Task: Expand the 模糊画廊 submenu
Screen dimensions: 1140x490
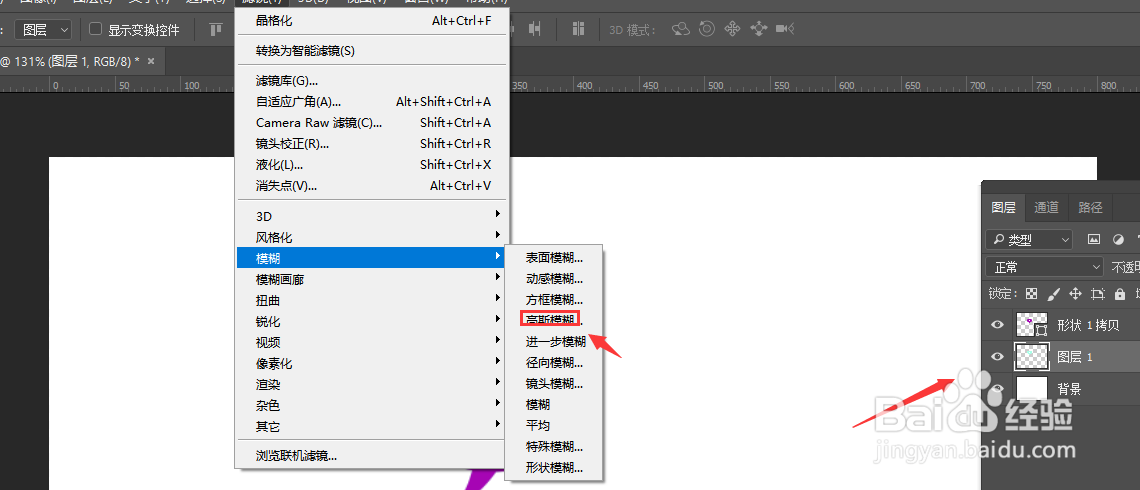Action: (371, 279)
